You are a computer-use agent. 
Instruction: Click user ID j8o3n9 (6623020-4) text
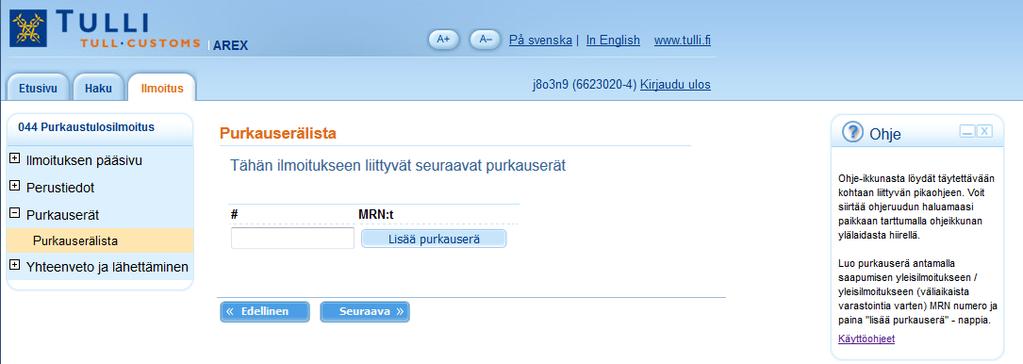click(x=585, y=85)
